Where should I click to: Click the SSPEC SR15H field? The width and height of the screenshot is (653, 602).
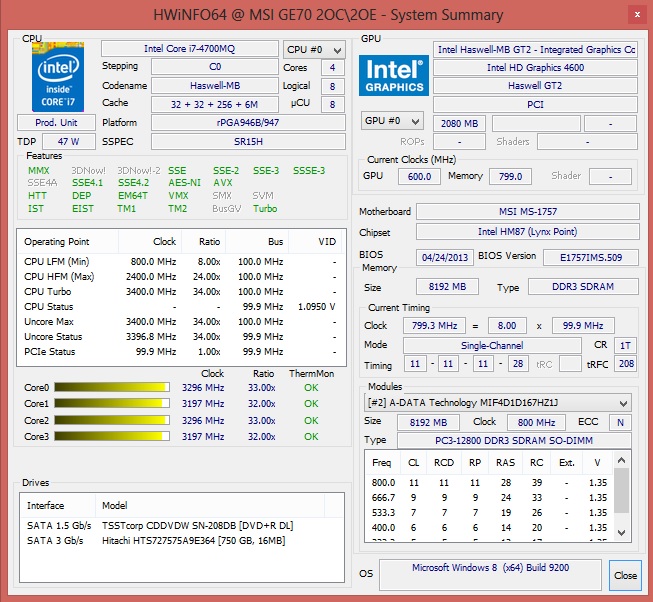(248, 142)
